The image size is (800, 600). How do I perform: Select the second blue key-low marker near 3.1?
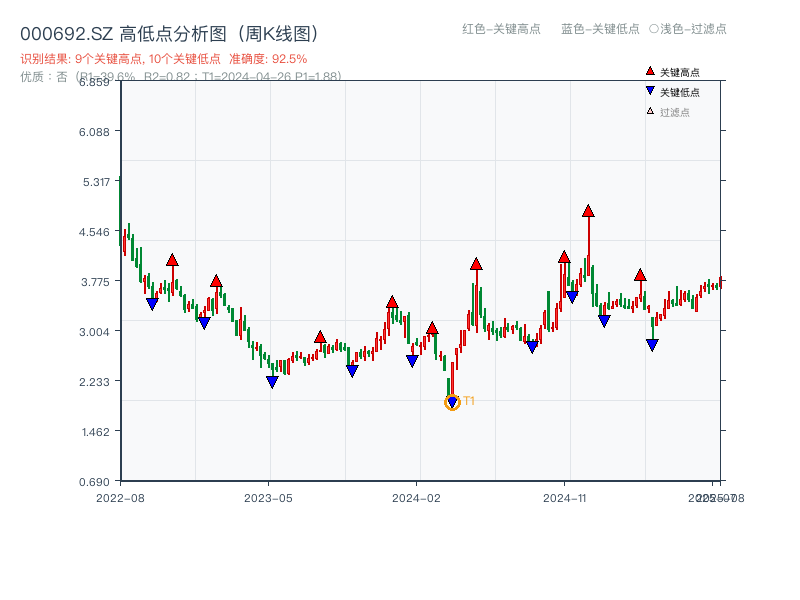(x=204, y=323)
